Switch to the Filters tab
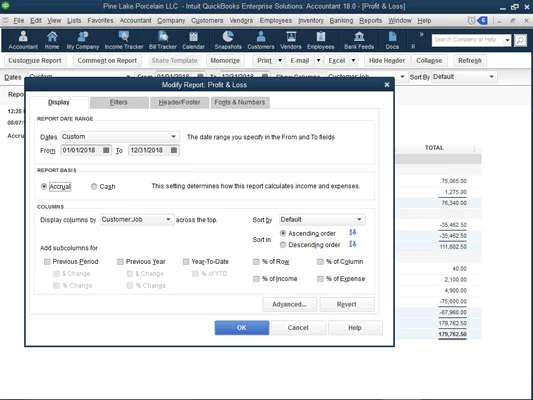This screenshot has height=400, width=533. tap(119, 102)
